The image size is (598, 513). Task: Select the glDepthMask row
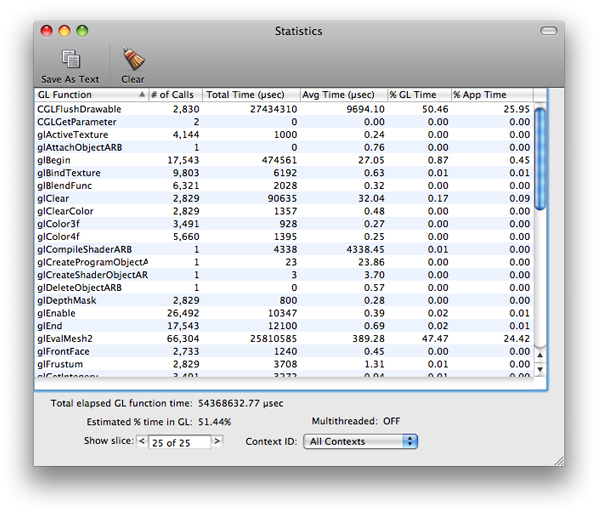click(284, 301)
